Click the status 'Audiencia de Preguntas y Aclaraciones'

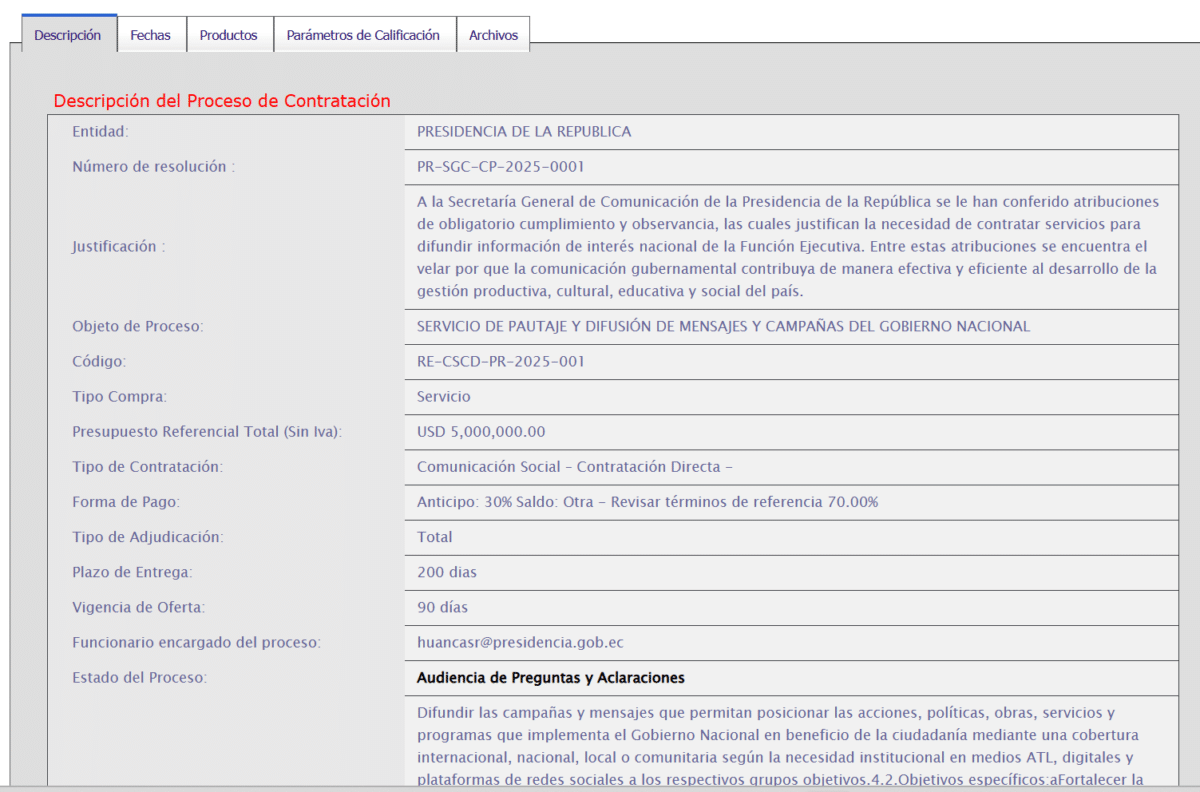coord(551,678)
